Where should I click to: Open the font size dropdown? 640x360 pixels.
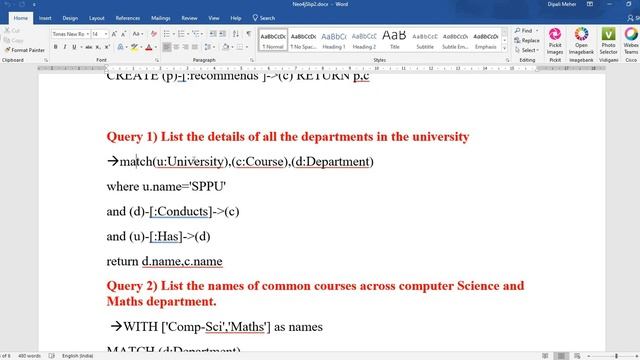click(x=106, y=34)
